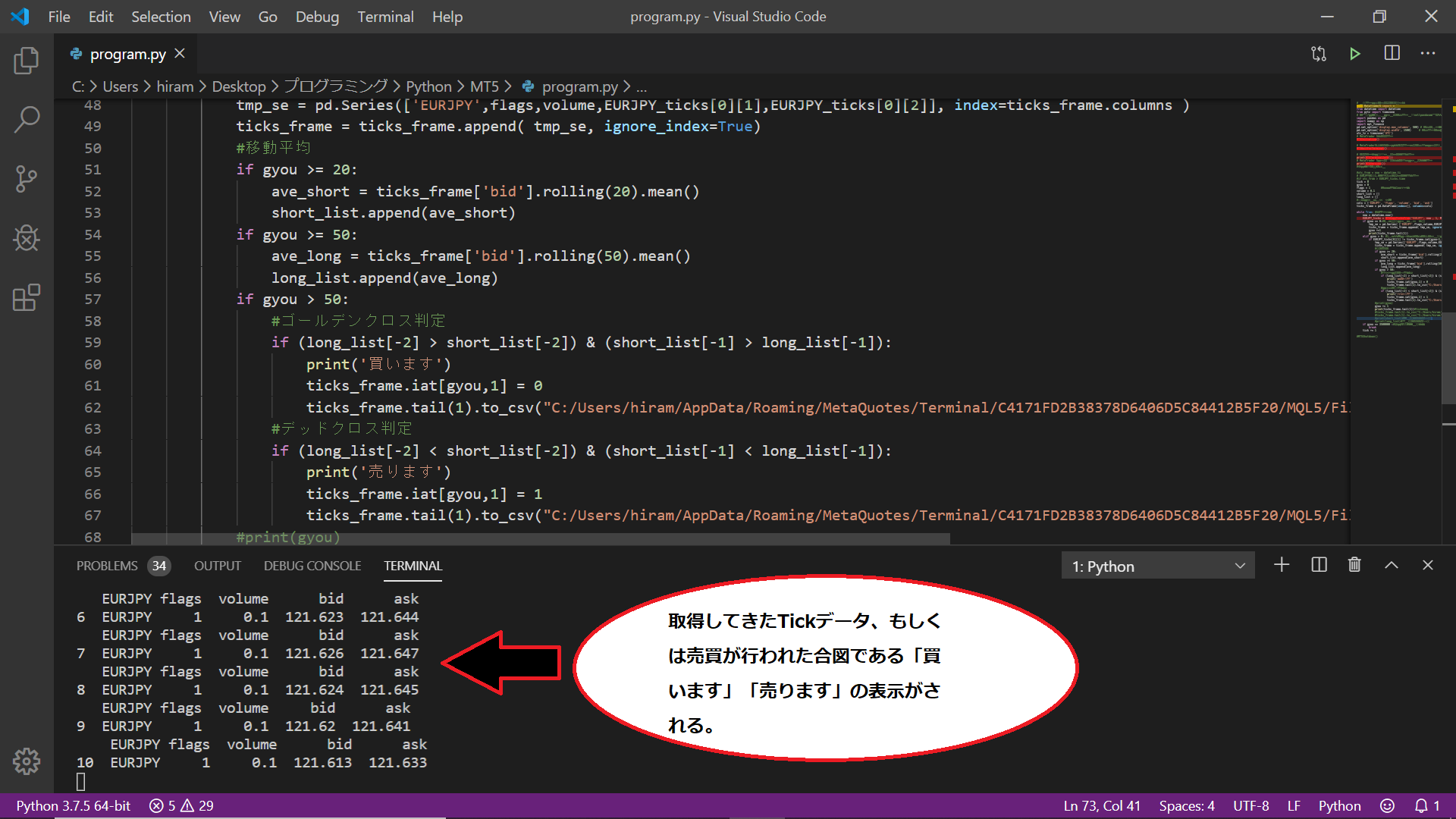Split the editor to the right
The width and height of the screenshot is (1456, 819).
pos(1392,54)
